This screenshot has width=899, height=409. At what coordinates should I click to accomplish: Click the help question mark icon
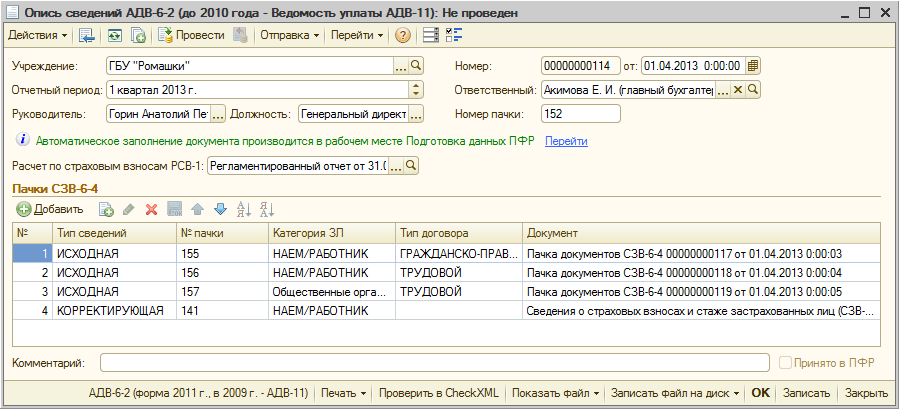tap(403, 36)
